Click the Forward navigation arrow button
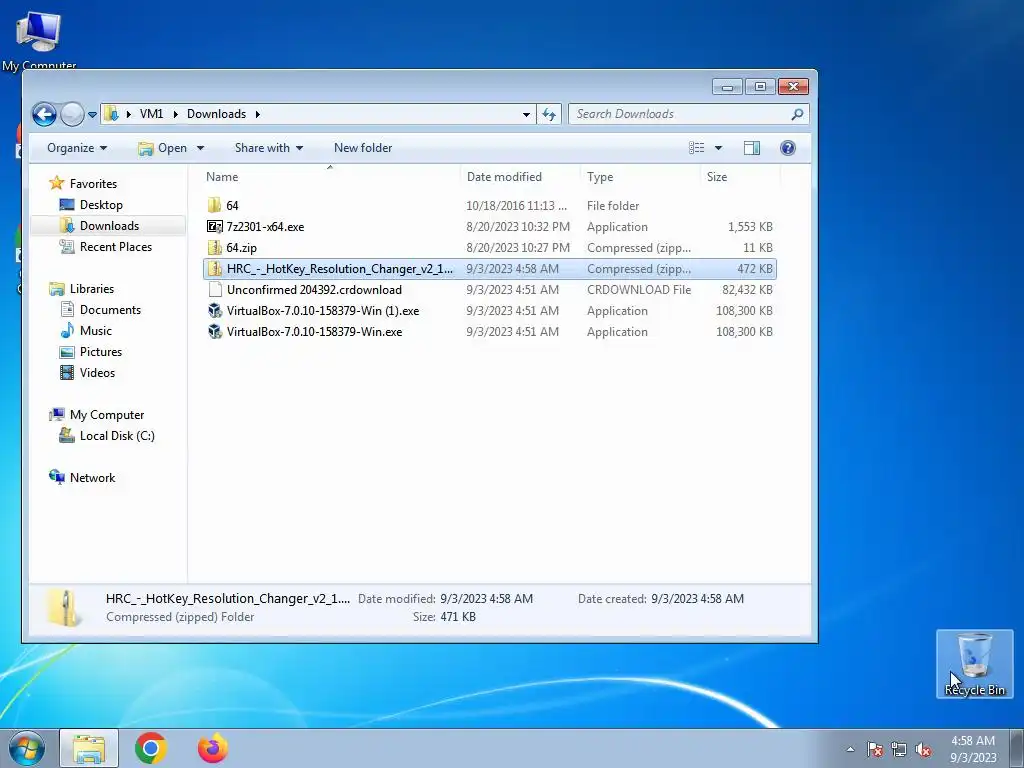This screenshot has width=1024, height=768. [x=72, y=115]
